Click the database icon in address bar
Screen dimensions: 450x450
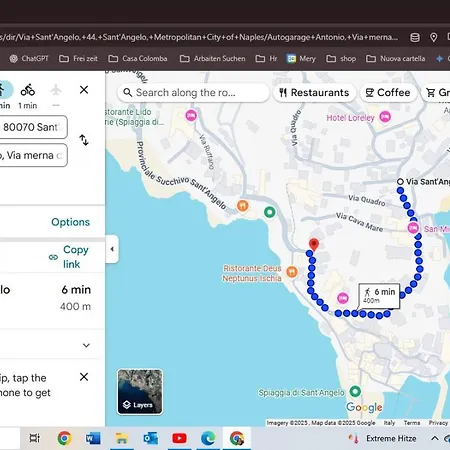(415, 37)
